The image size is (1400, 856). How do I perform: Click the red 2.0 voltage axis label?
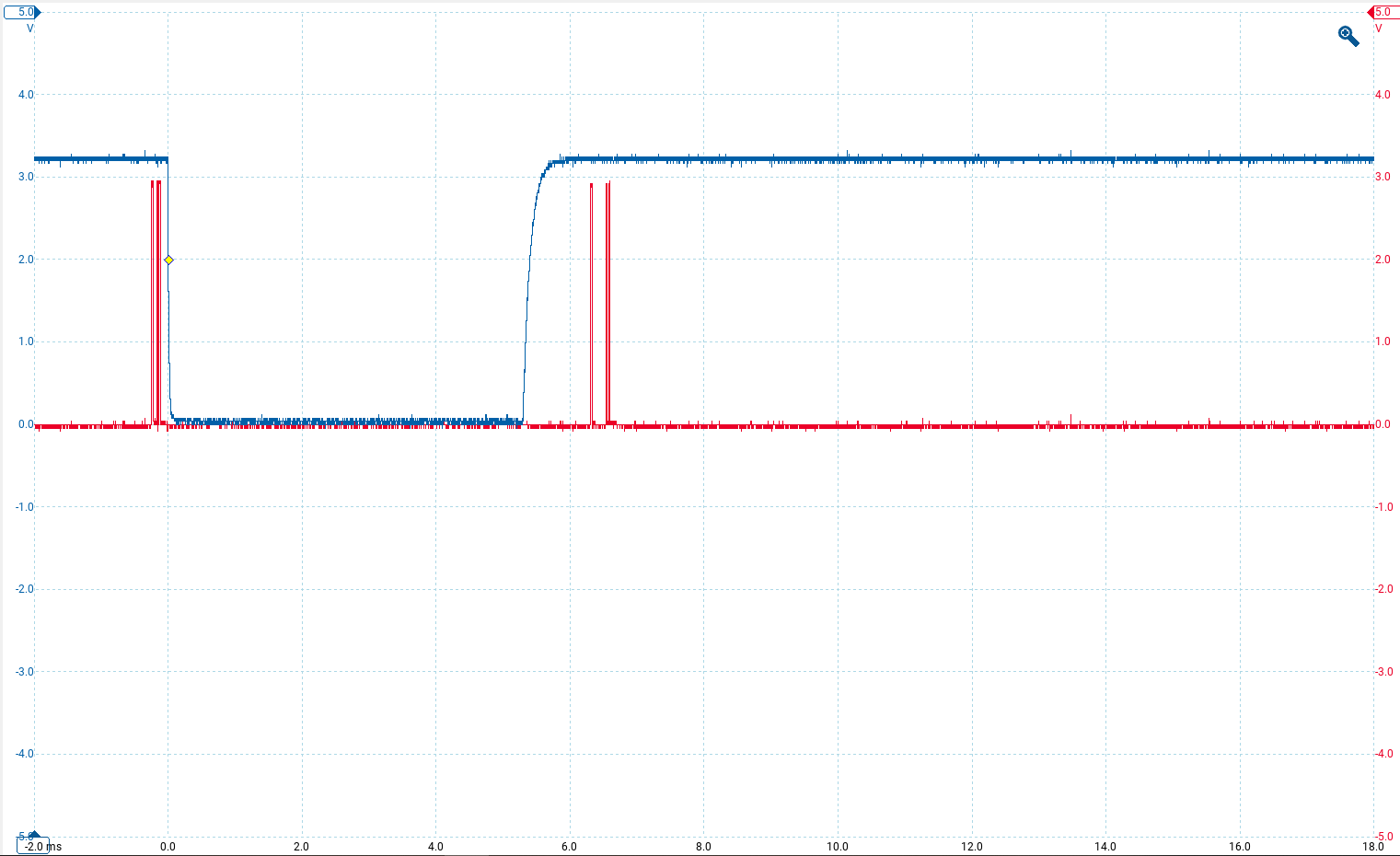1383,260
